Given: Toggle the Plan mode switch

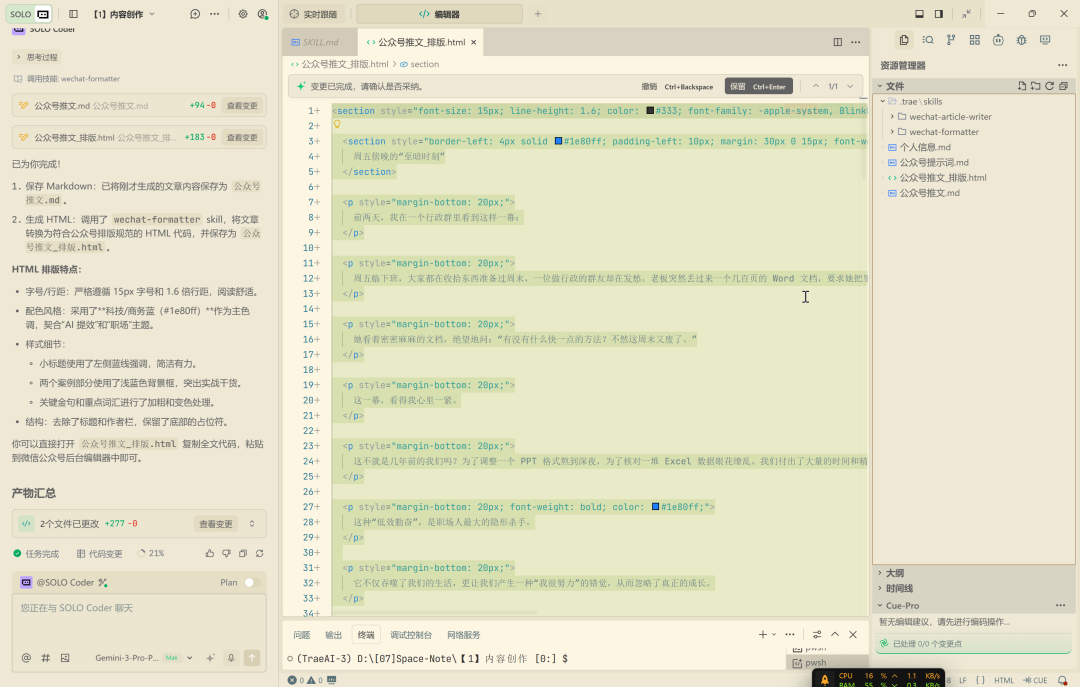Looking at the screenshot, I should click(251, 583).
